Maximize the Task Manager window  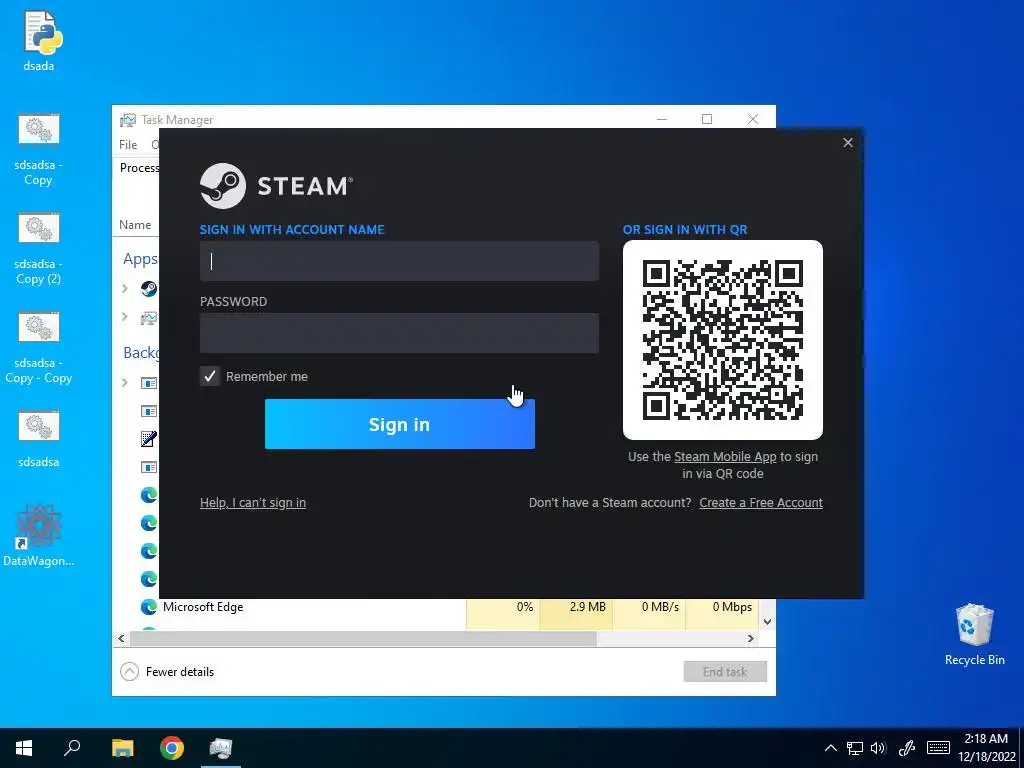(707, 119)
